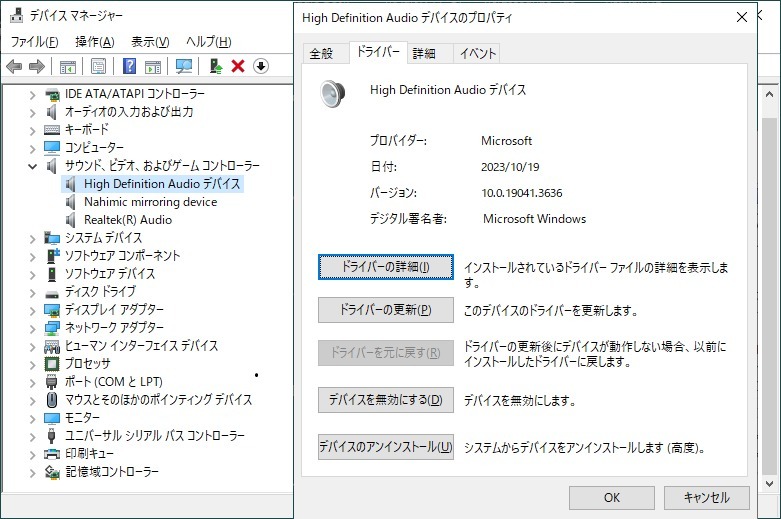Click the red X uninstall device icon
This screenshot has height=519, width=781.
[x=238, y=66]
